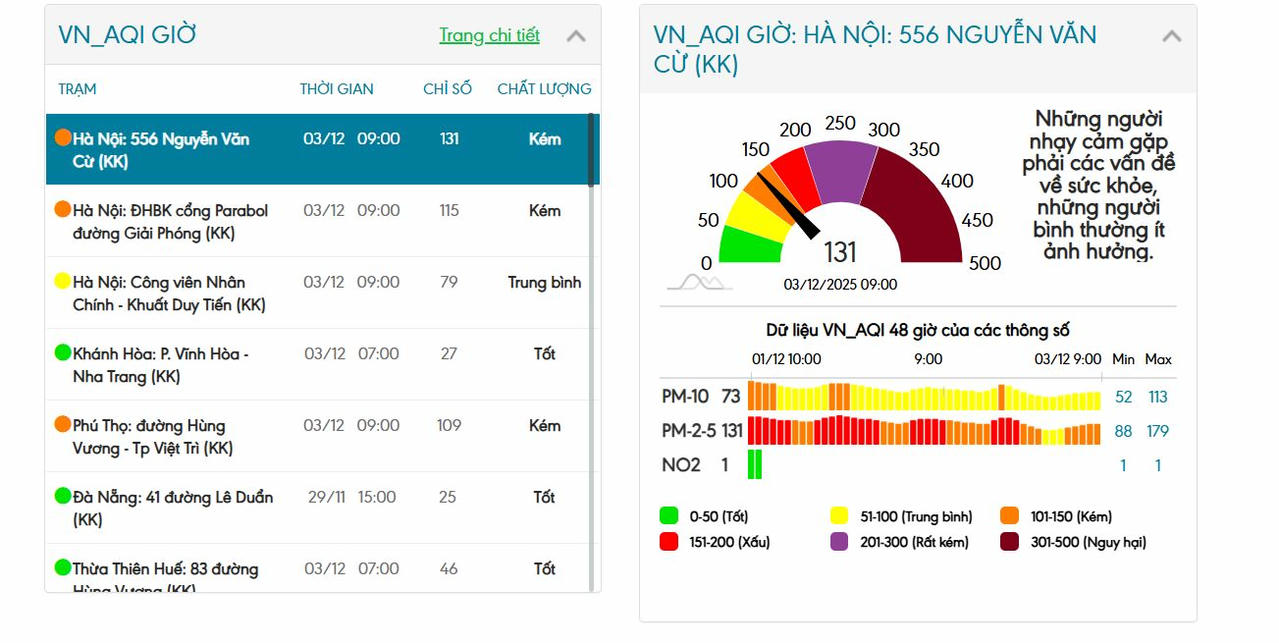The height and width of the screenshot is (643, 1279).
Task: Collapse the VN_AQI GIỜ station list panel
Action: [576, 34]
